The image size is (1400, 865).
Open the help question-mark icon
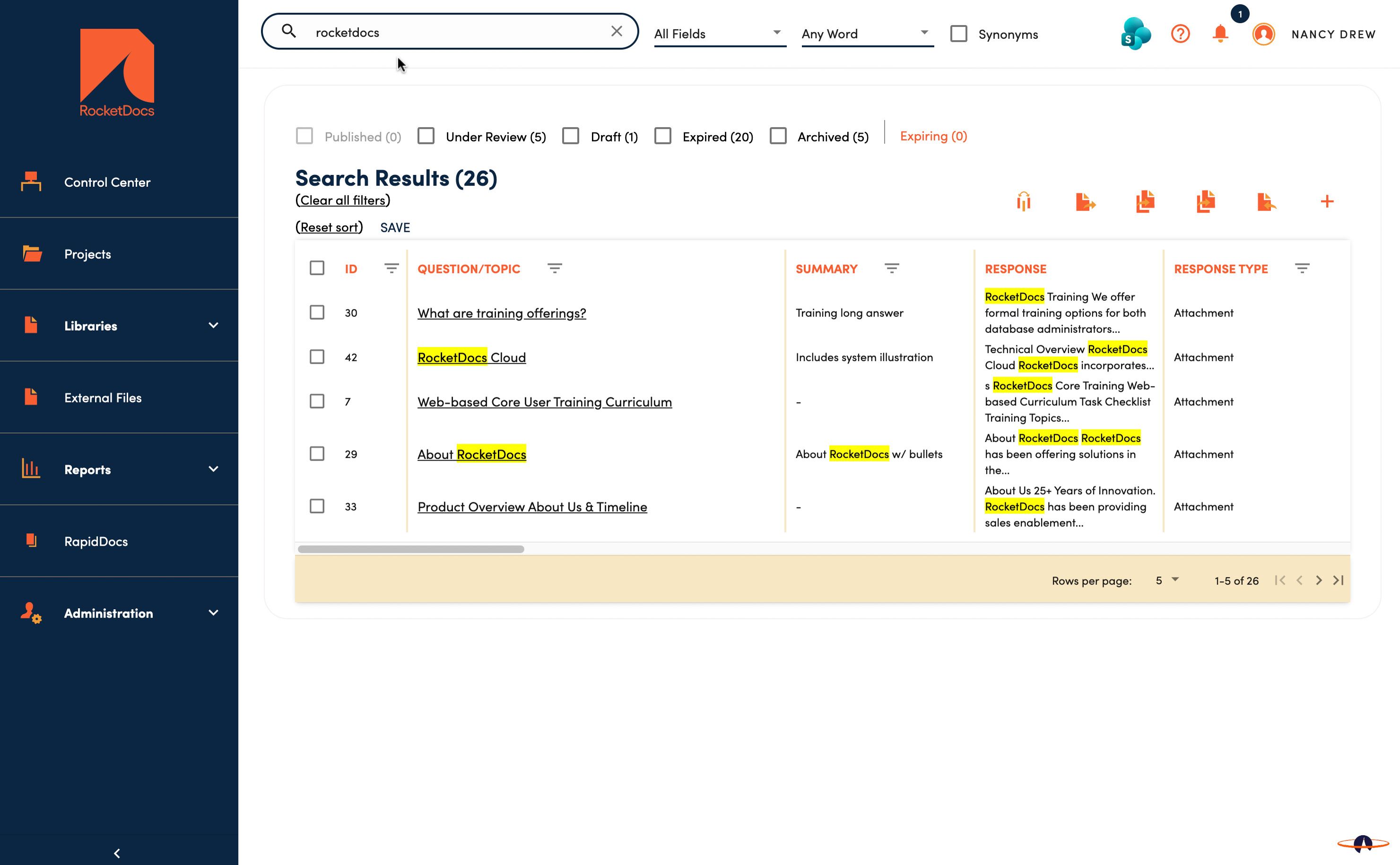pyautogui.click(x=1181, y=34)
